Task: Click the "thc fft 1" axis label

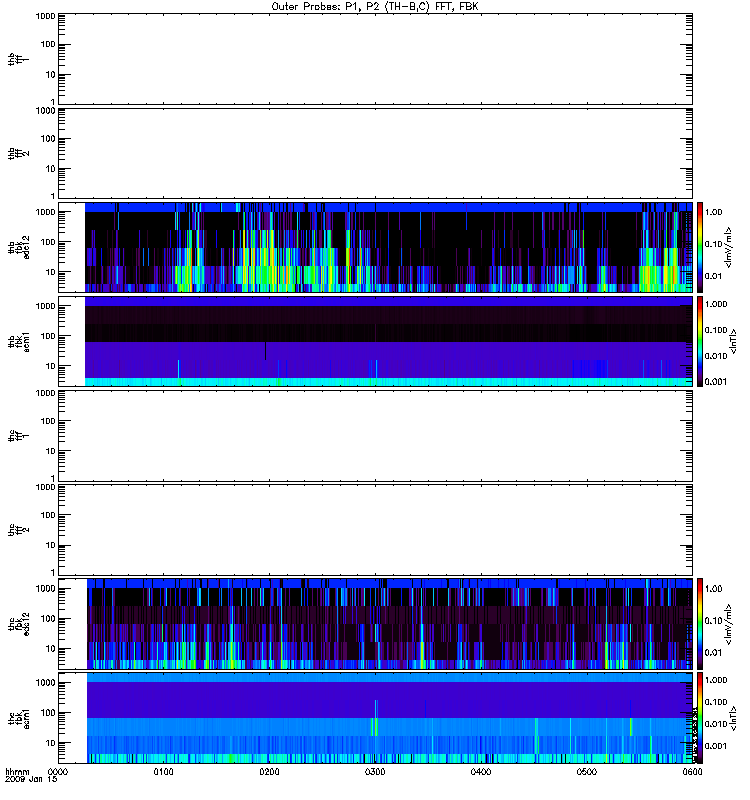Action: [18, 436]
